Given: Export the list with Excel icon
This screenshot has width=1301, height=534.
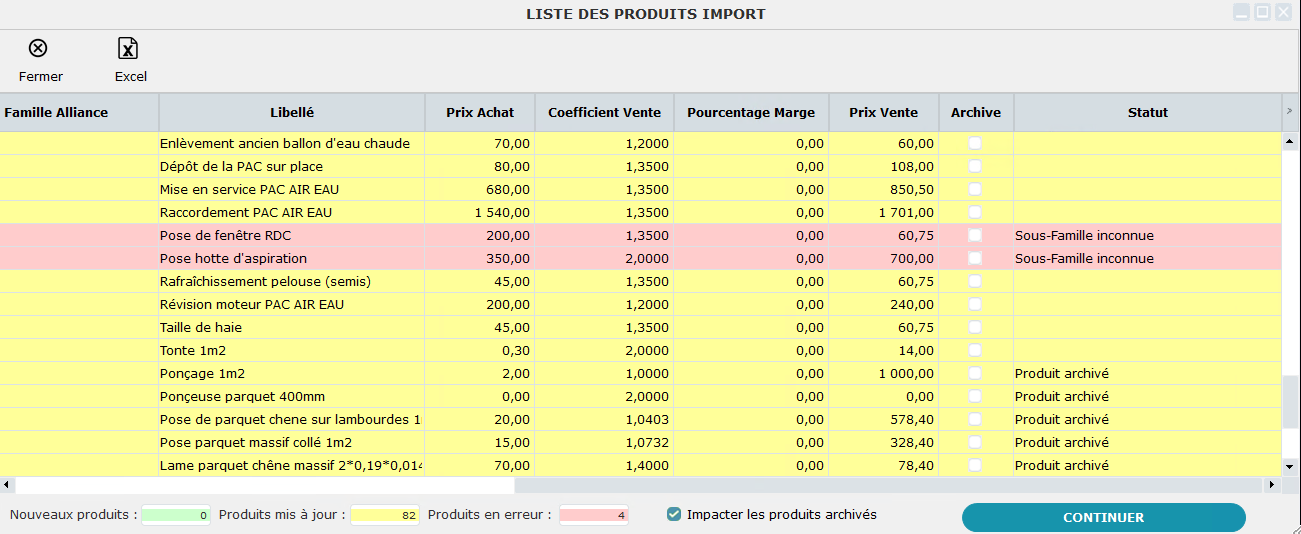Looking at the screenshot, I should [x=129, y=49].
